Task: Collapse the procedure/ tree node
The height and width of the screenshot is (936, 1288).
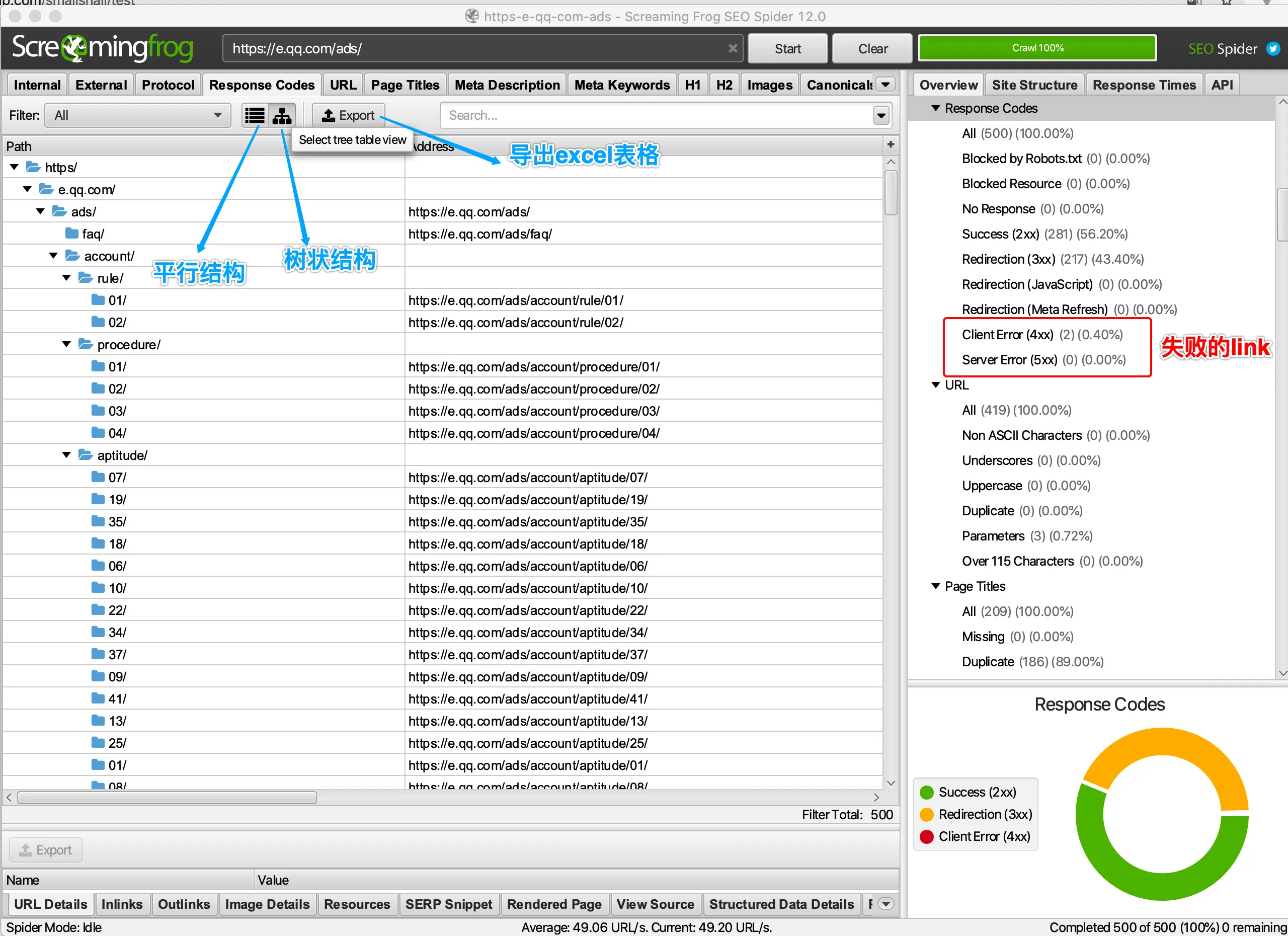Action: click(66, 344)
